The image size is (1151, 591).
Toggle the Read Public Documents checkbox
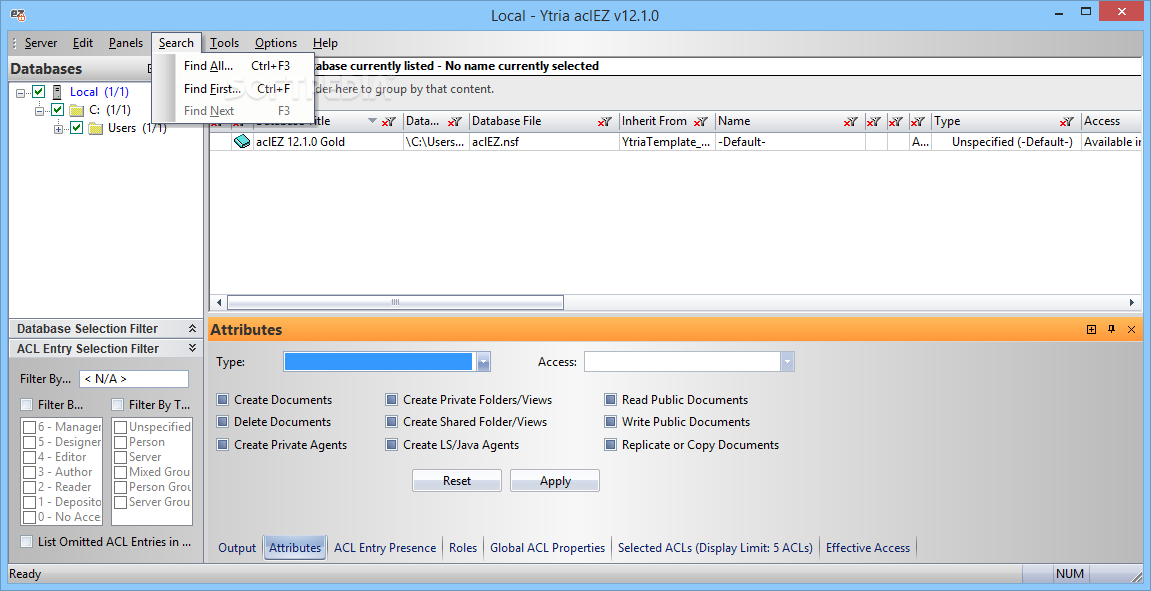tap(610, 400)
